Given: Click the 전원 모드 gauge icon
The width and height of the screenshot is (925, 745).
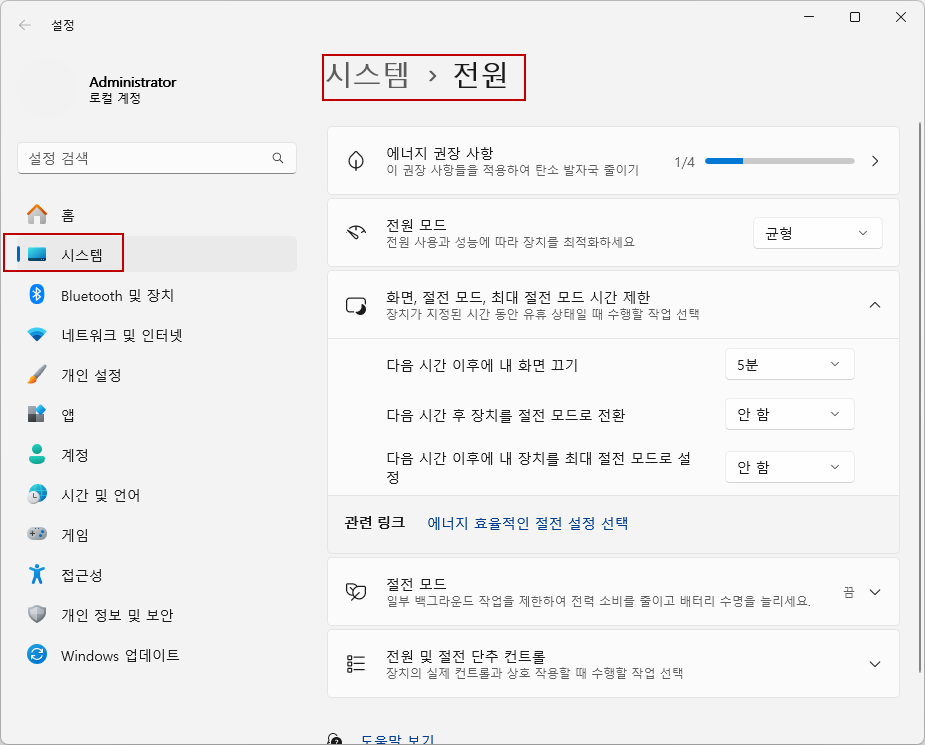Looking at the screenshot, I should (356, 232).
